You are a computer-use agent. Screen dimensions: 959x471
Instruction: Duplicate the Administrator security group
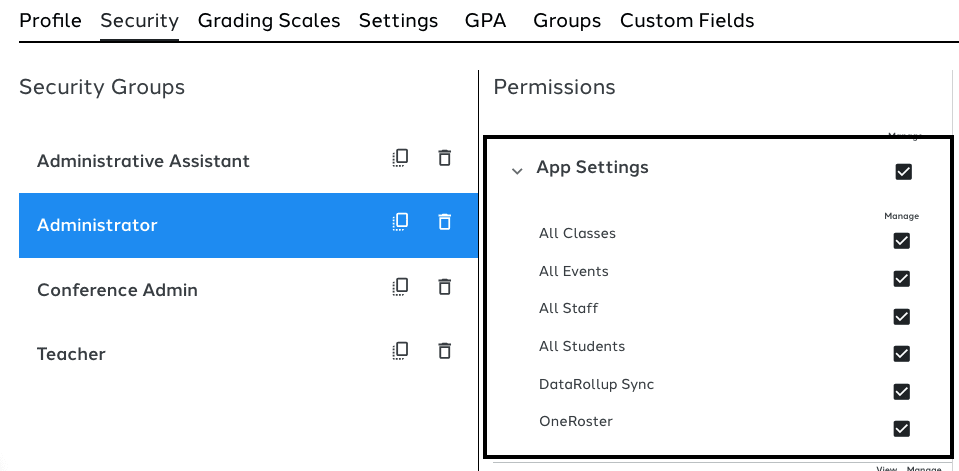400,222
